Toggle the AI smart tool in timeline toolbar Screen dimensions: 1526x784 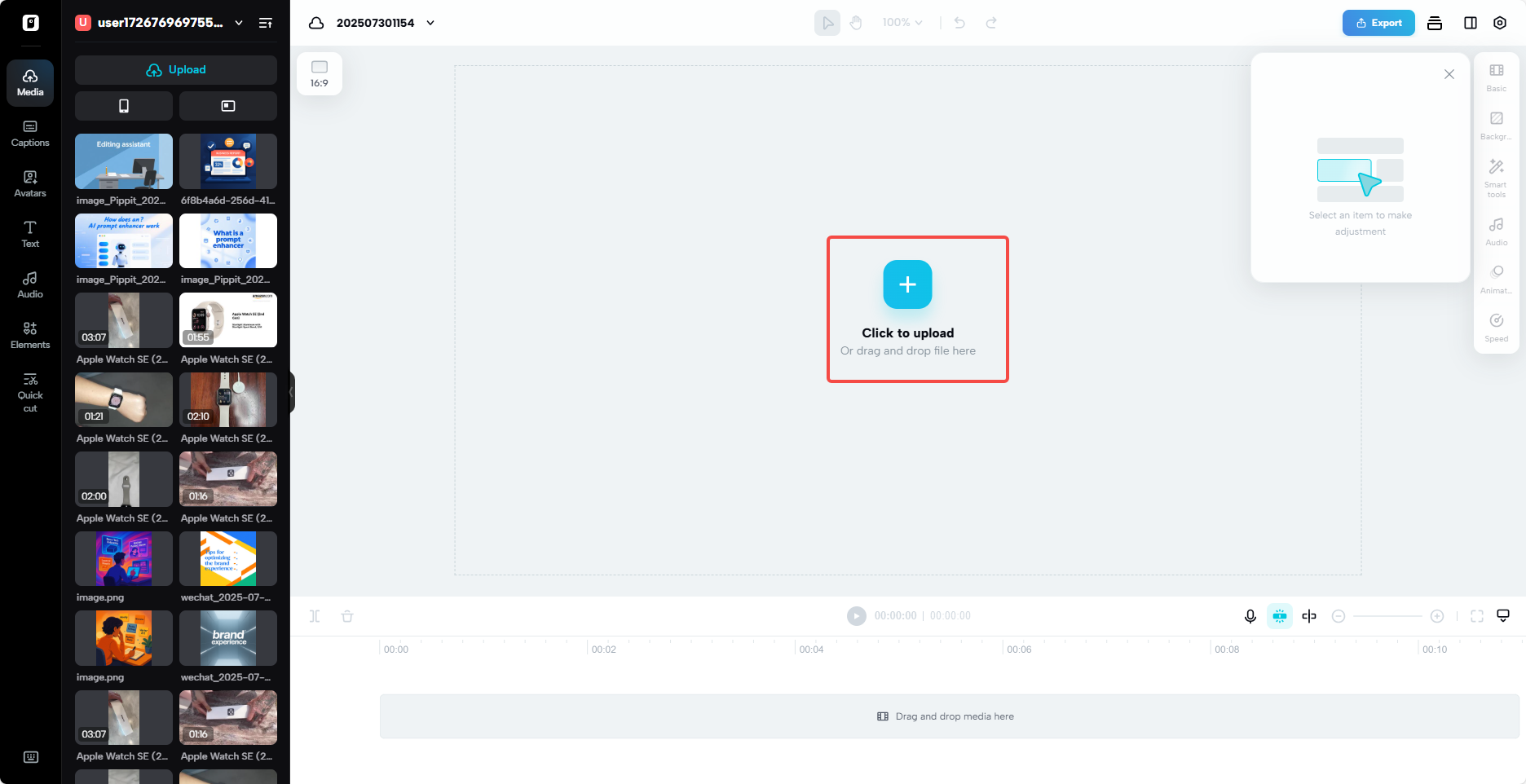pyautogui.click(x=1280, y=616)
